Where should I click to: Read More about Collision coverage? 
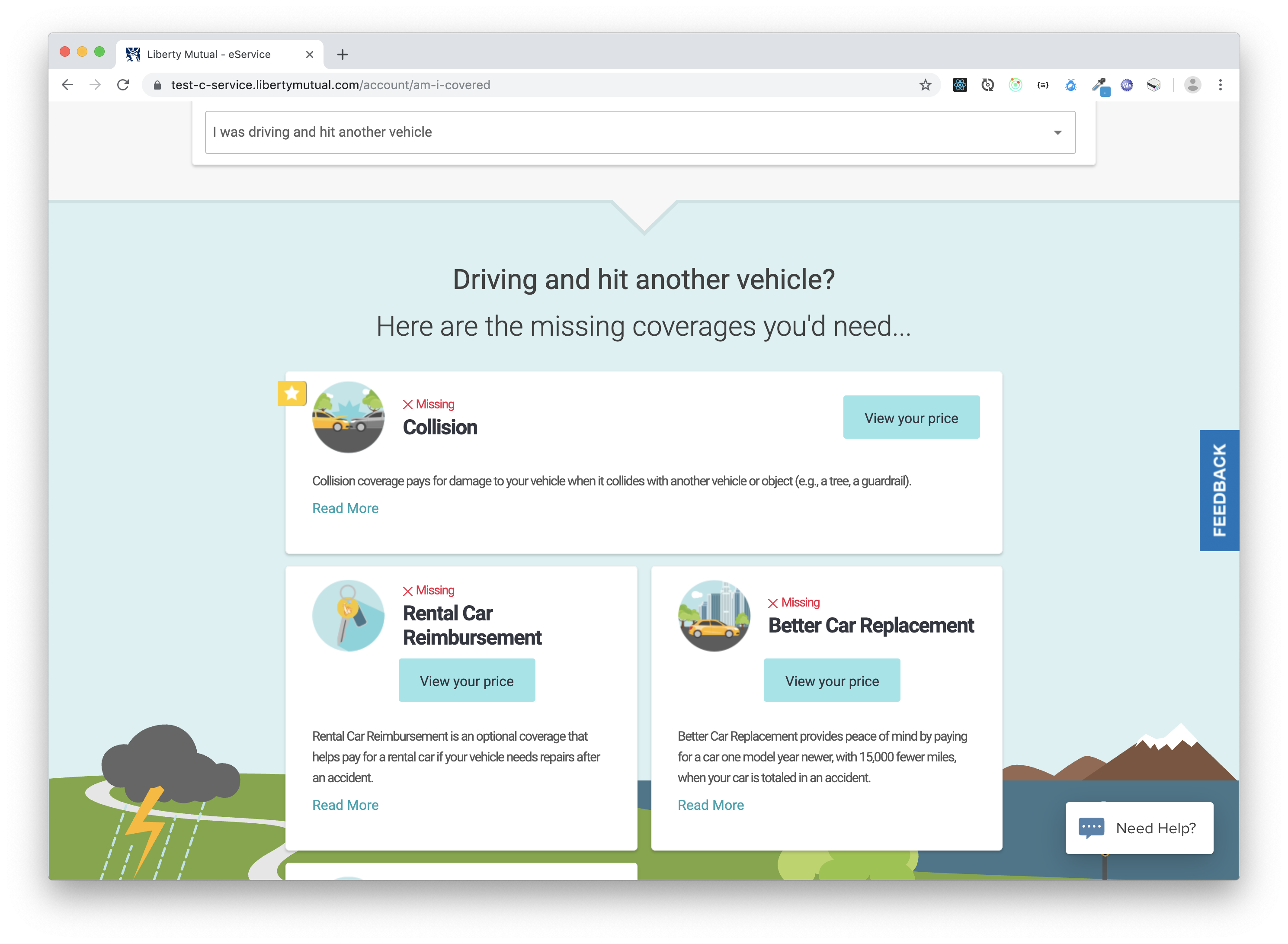(x=345, y=509)
